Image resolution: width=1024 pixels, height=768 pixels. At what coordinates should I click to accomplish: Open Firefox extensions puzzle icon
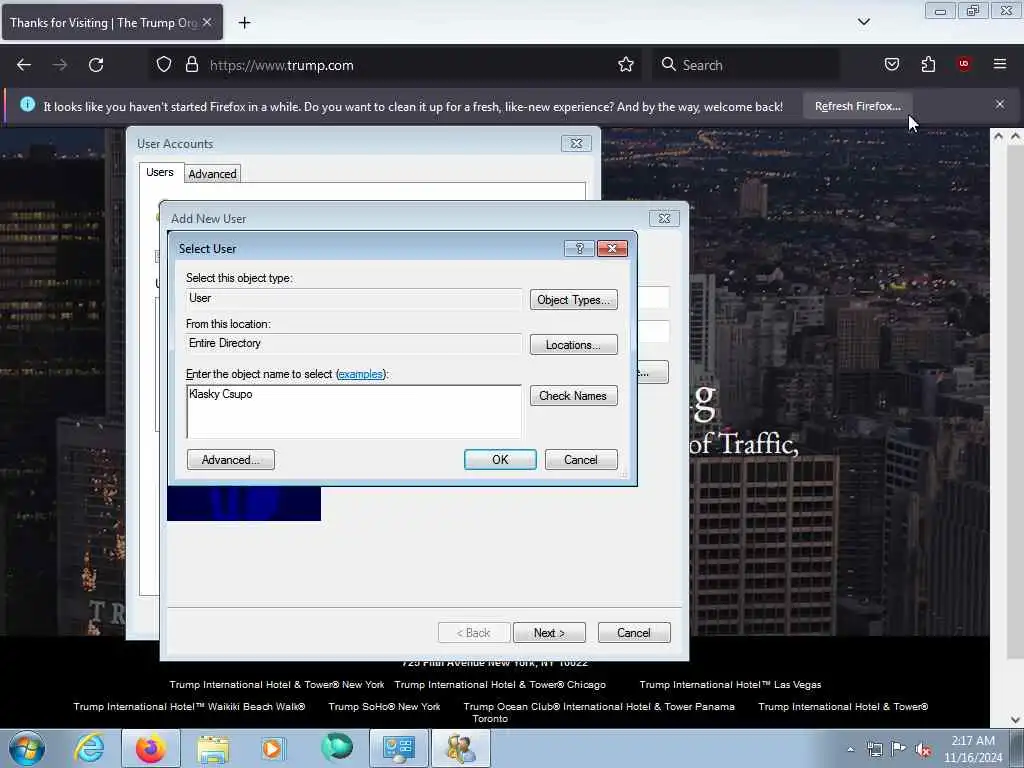click(928, 64)
